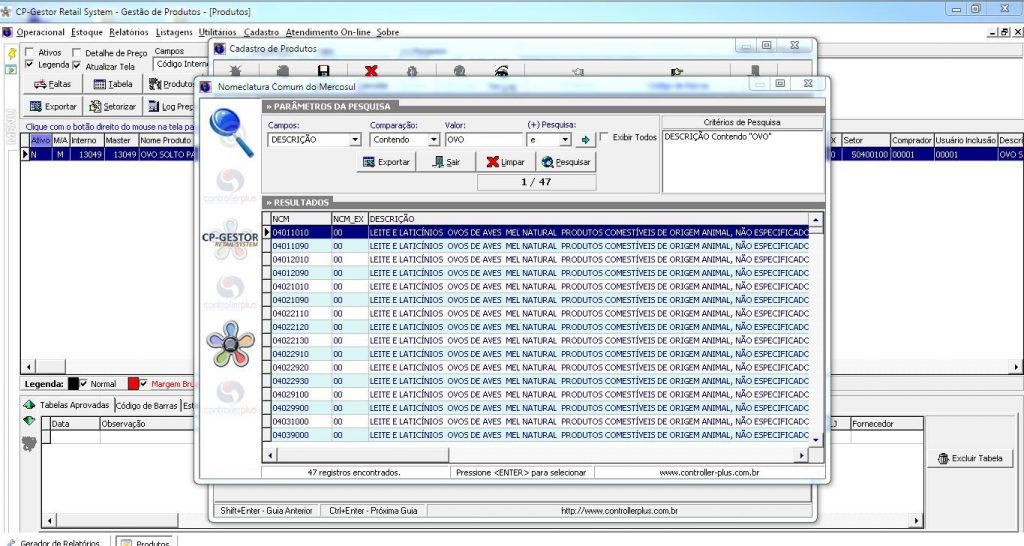Click the NCM_EX column header

point(349,219)
